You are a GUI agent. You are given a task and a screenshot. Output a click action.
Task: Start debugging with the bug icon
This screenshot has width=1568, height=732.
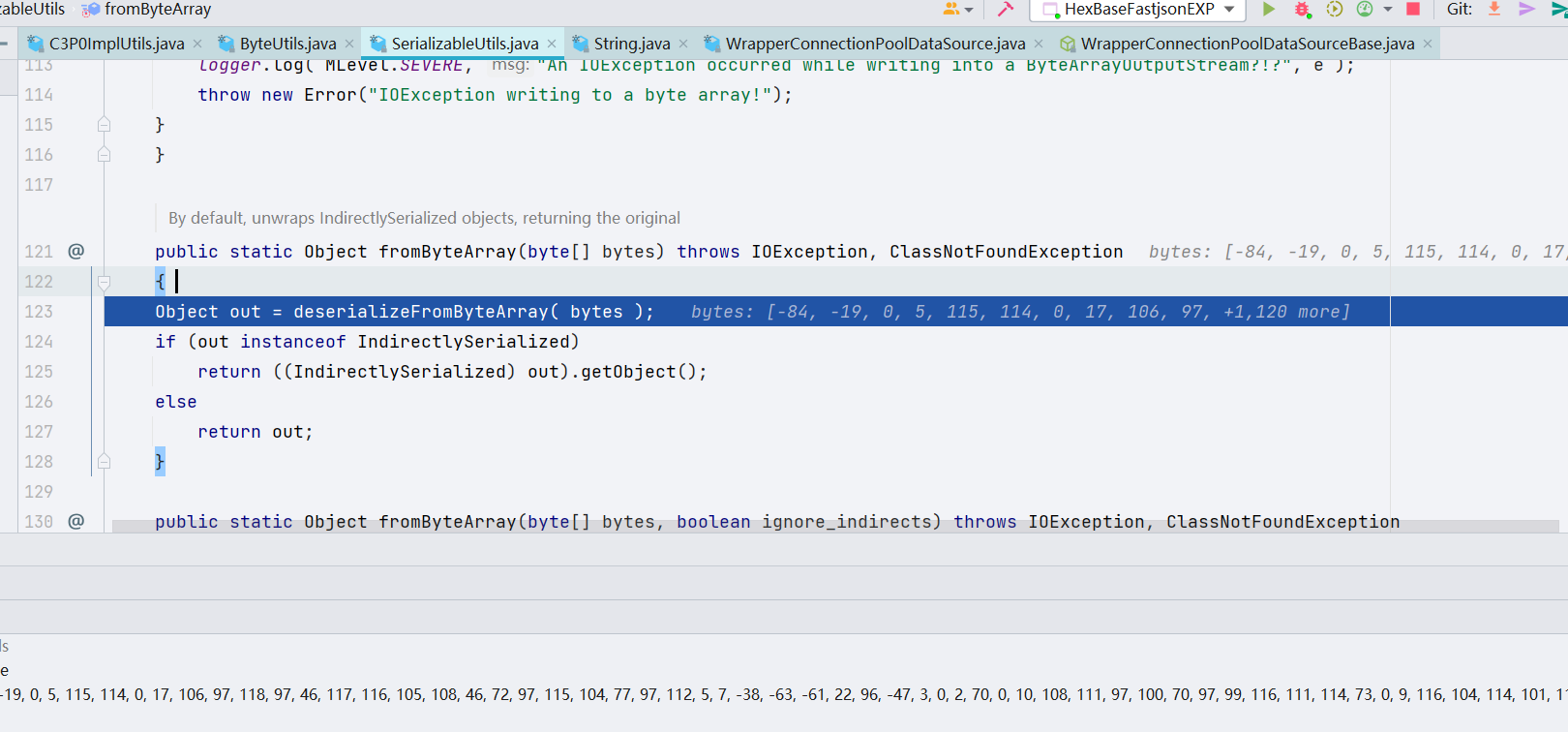tap(1302, 9)
